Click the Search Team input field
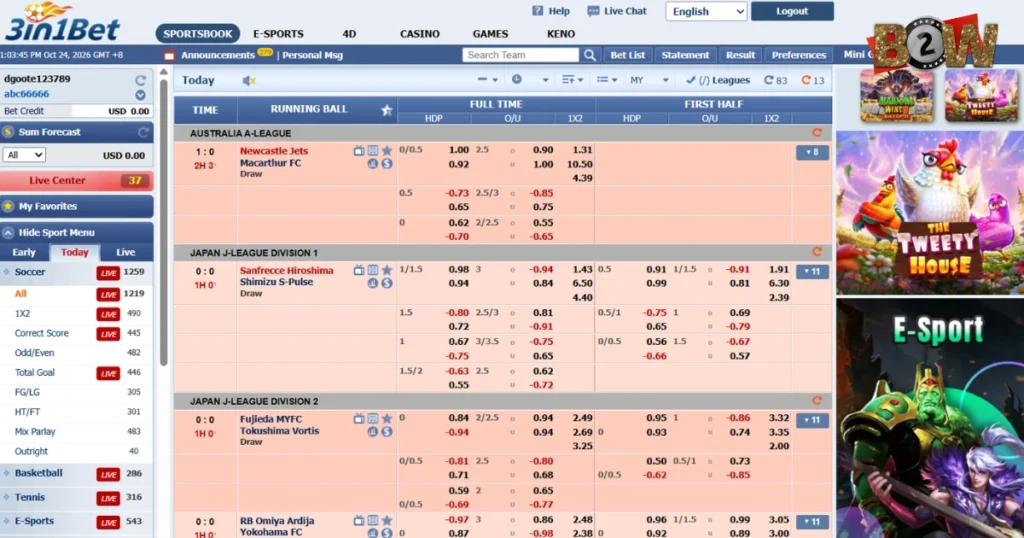The image size is (1024, 538). tap(520, 55)
